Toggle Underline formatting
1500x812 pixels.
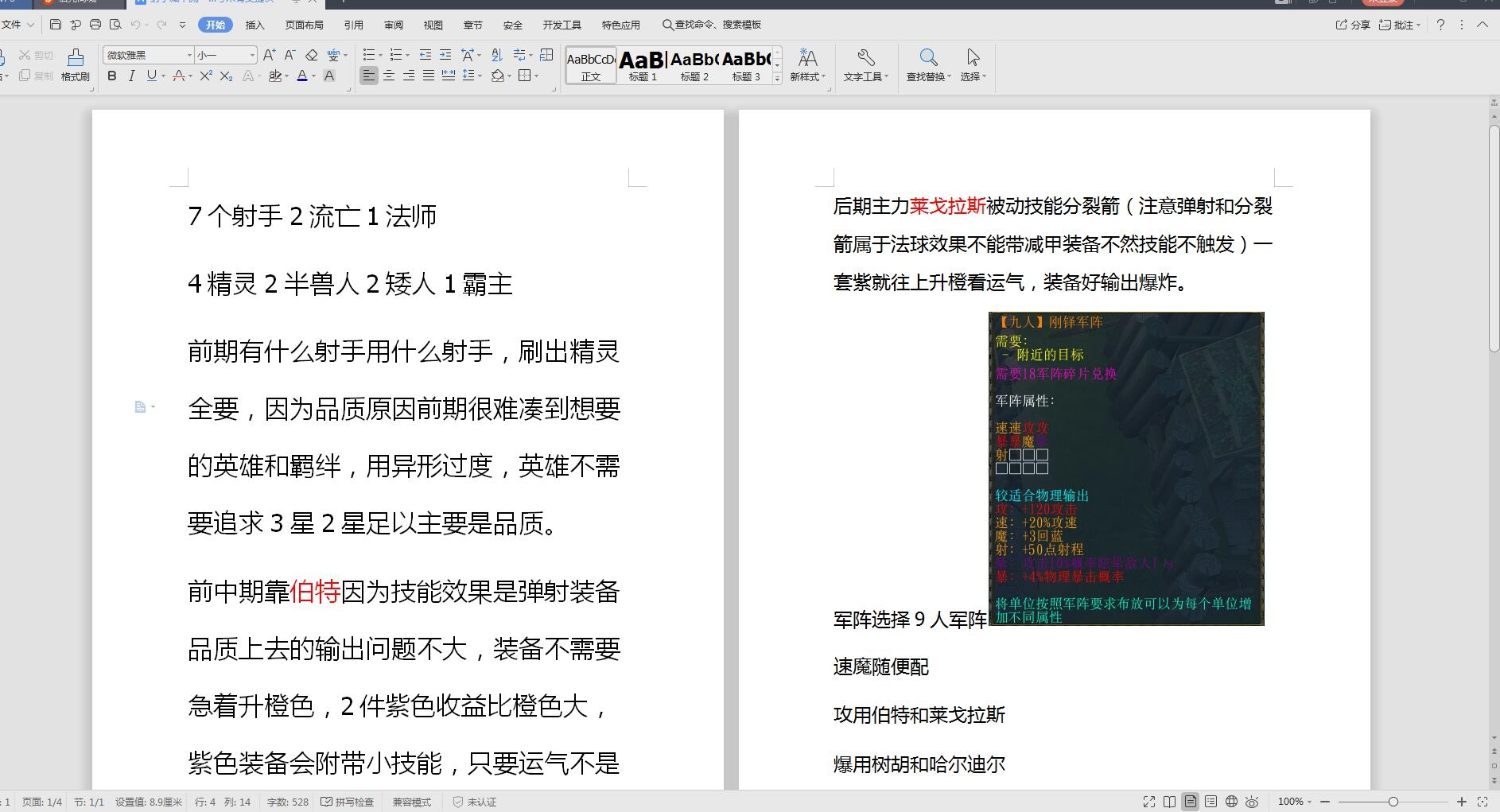[x=151, y=76]
